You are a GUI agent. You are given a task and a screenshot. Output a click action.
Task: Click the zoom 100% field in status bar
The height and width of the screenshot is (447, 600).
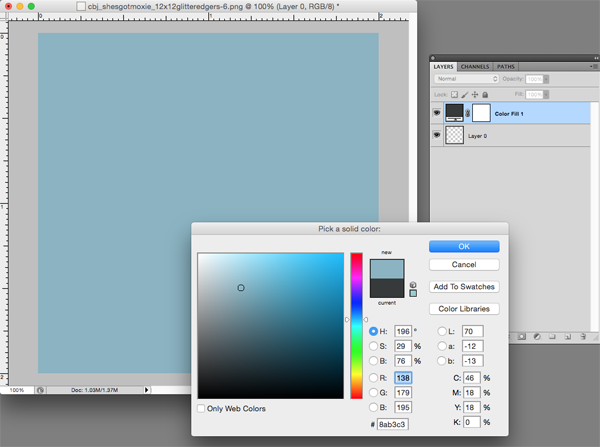coord(16,390)
